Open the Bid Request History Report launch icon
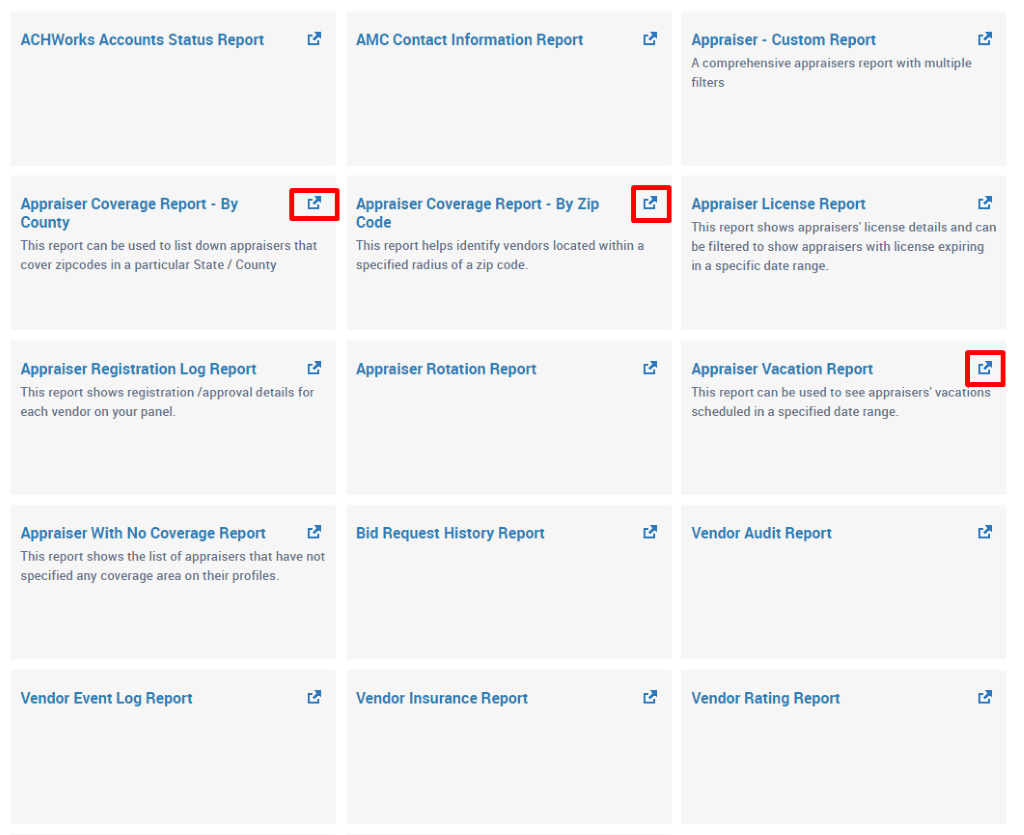1024x835 pixels. coord(649,531)
